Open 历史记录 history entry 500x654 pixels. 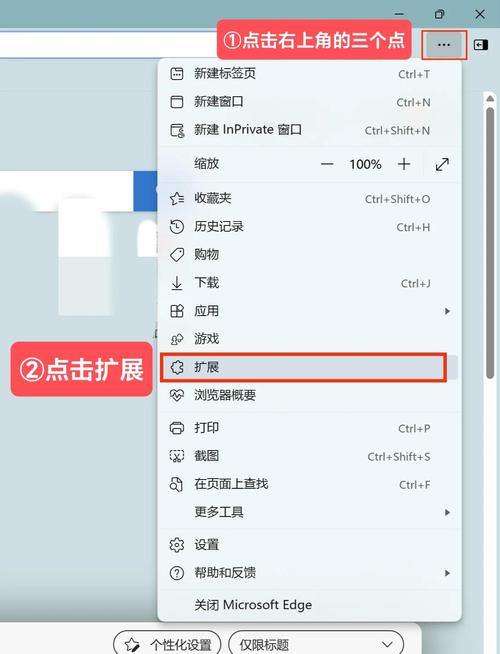coord(309,227)
